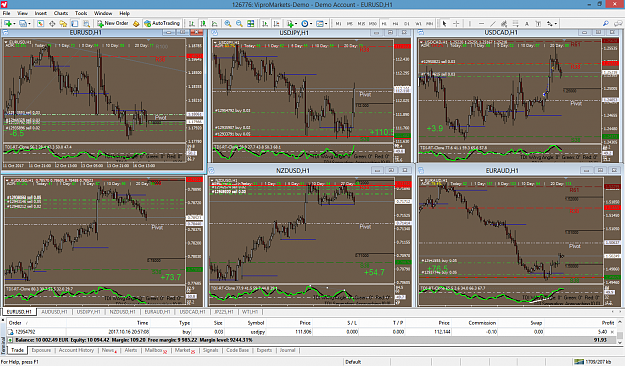625x366 pixels.
Task: Click the Default profile in status bar
Action: (353, 362)
